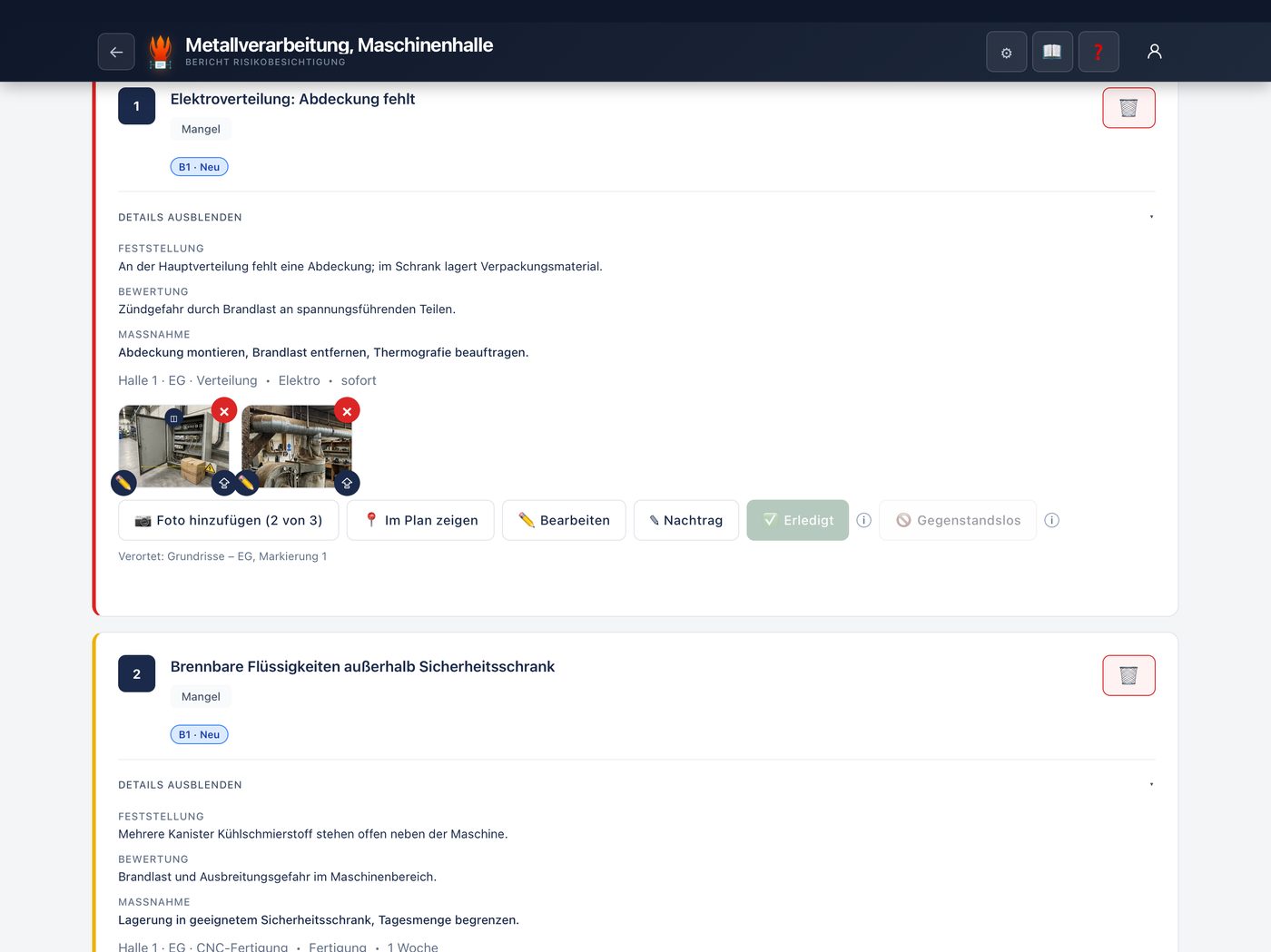
Task: Open the book manual icon
Action: tap(1052, 52)
